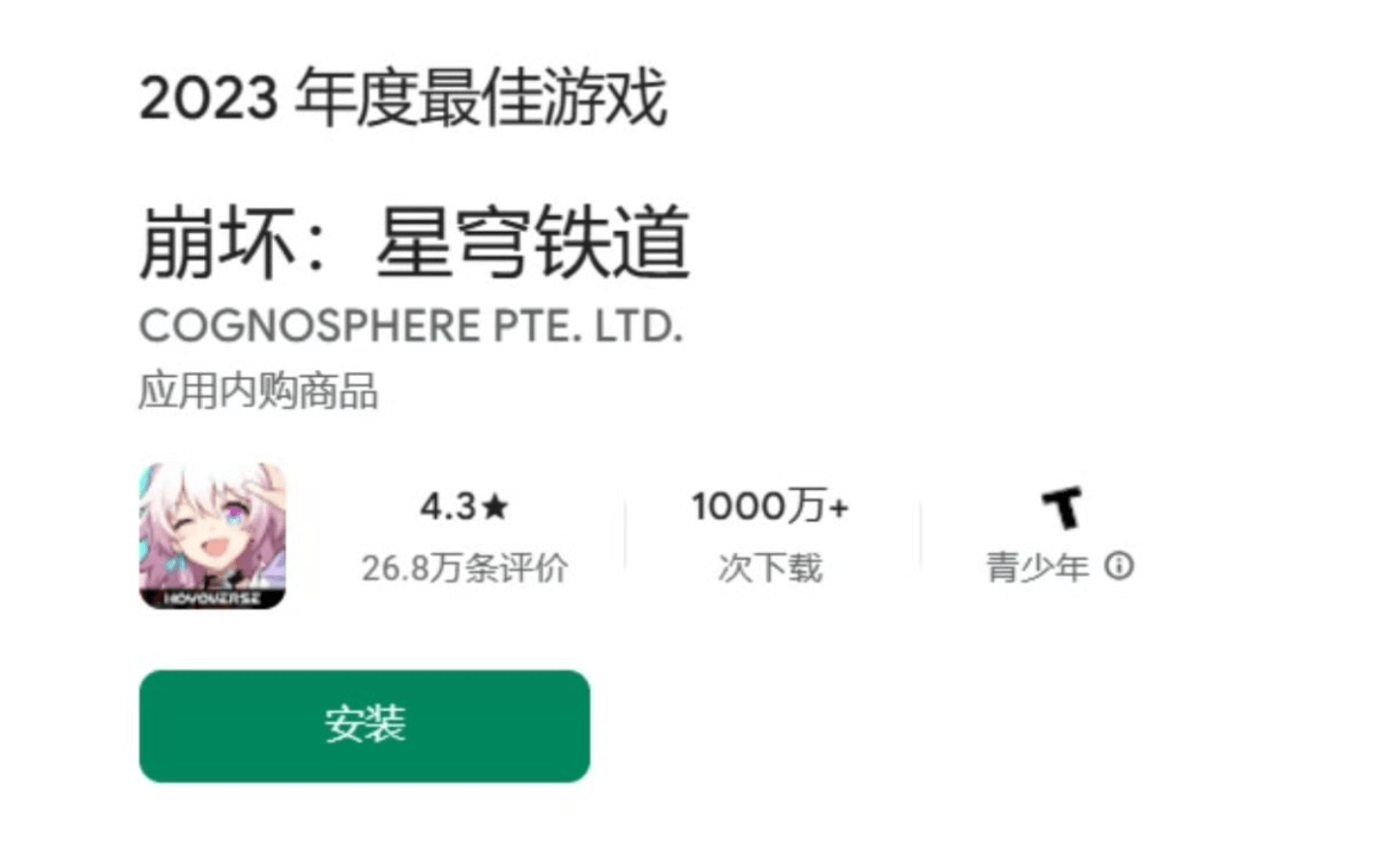The image size is (1383, 868).
Task: Click the 次下载 label
Action: tap(770, 567)
